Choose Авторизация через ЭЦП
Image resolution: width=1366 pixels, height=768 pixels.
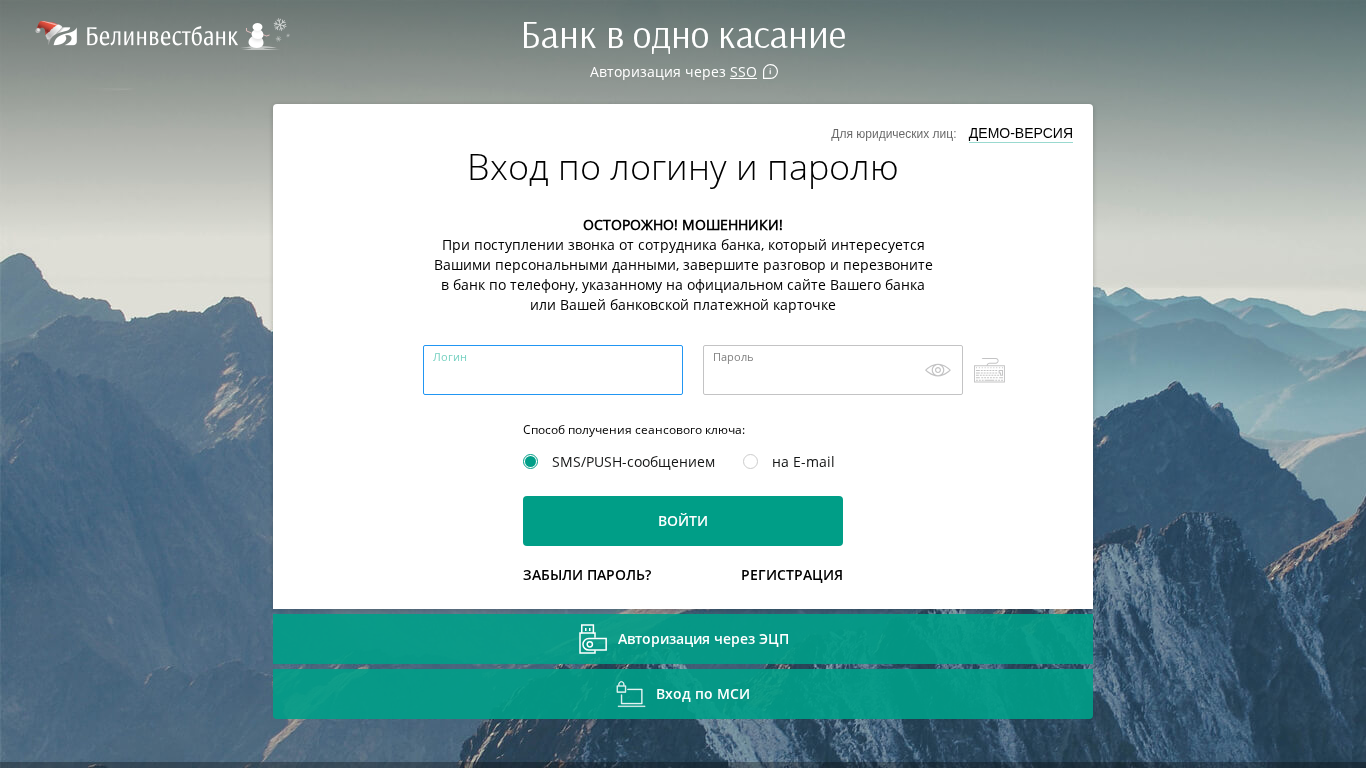(683, 639)
